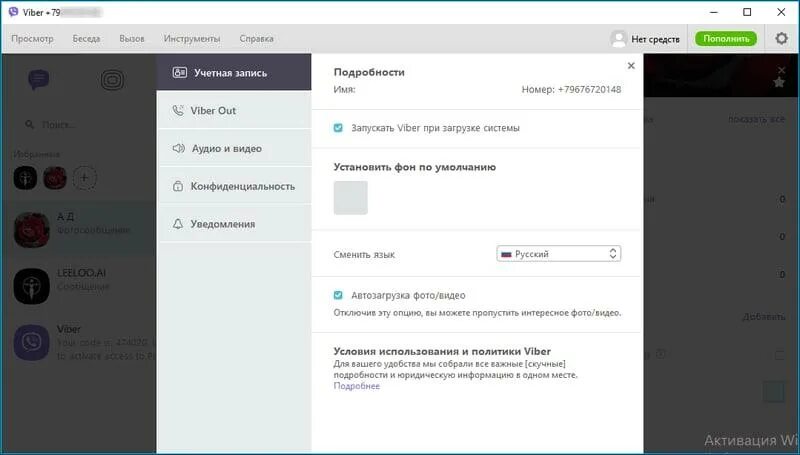Click the Условия использования и политики Viber heading
The image size is (800, 455).
coord(442,351)
